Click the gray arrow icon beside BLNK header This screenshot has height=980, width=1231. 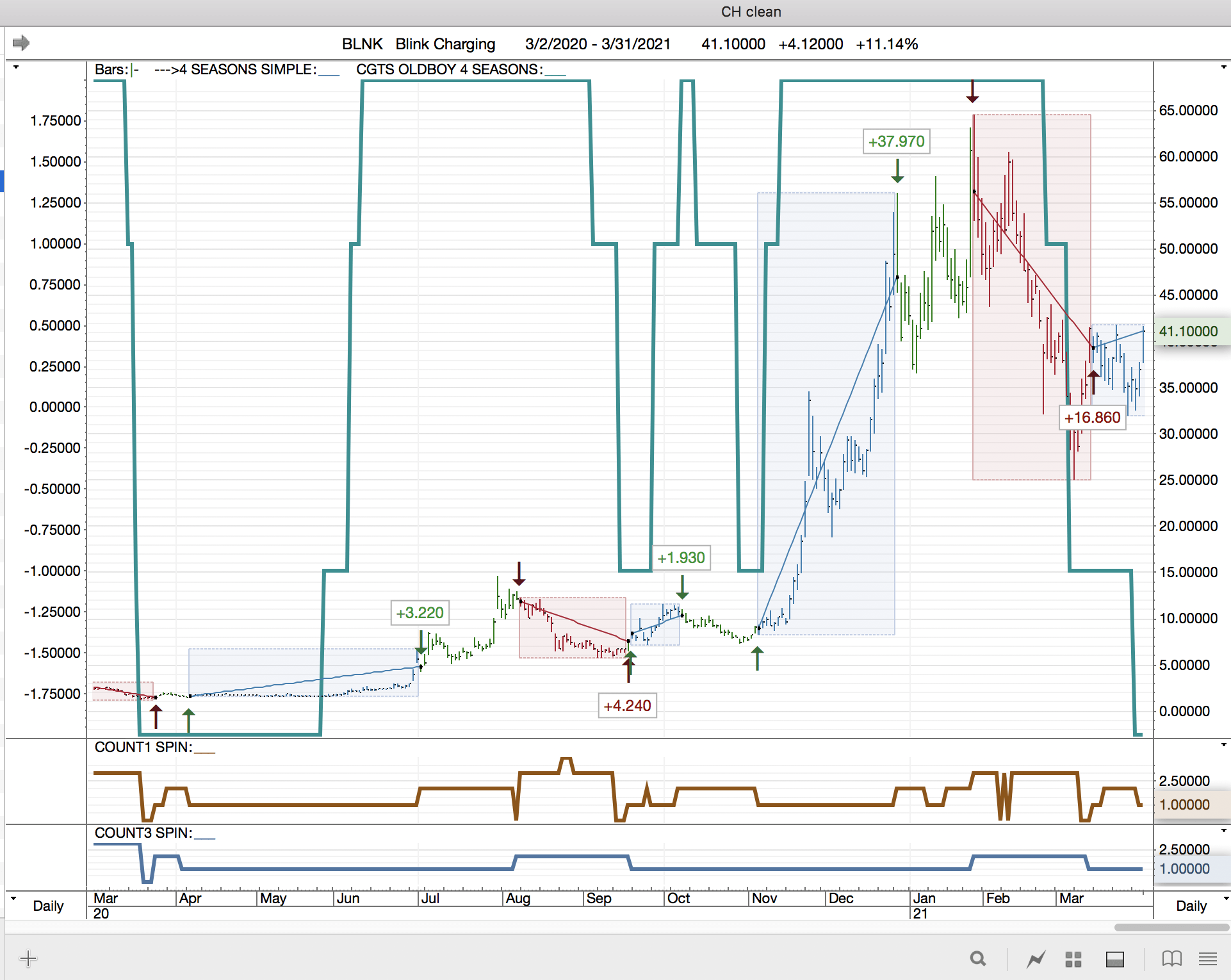21,43
